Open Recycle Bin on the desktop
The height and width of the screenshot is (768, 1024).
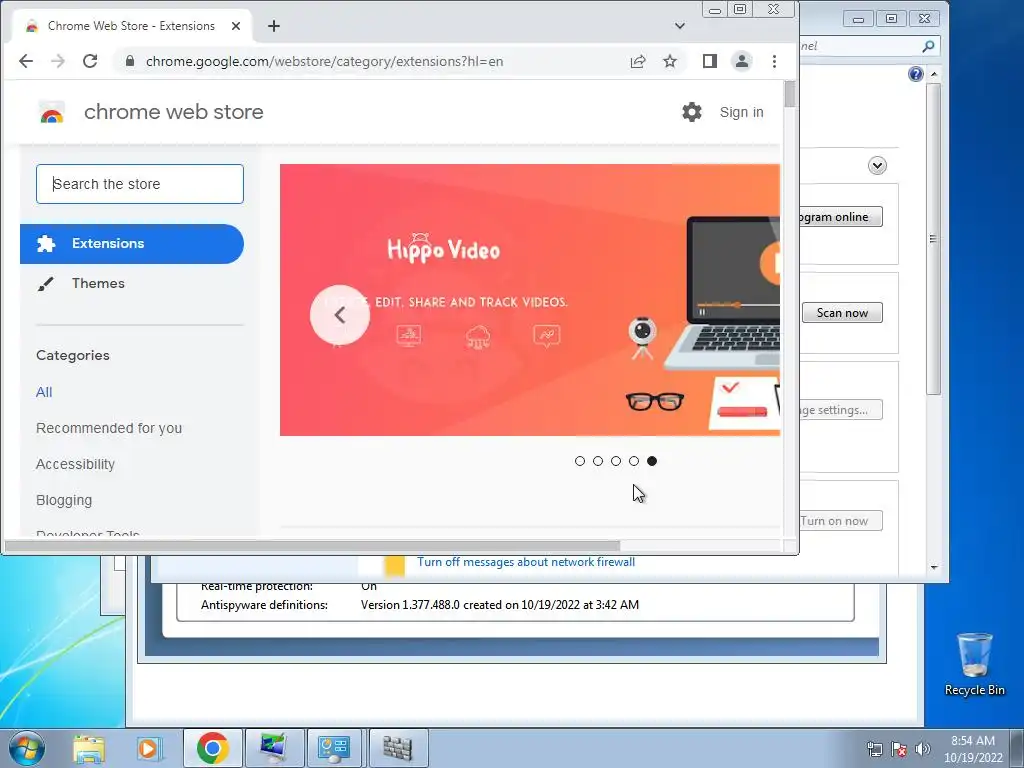[974, 664]
